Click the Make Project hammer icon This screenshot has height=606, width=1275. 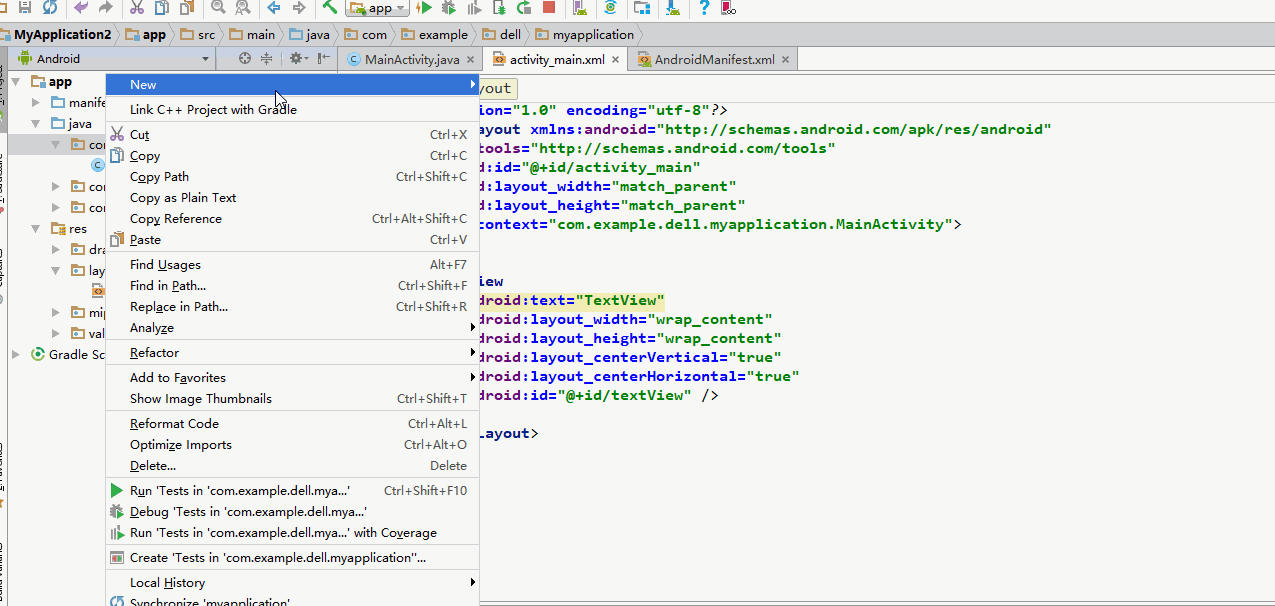click(328, 8)
